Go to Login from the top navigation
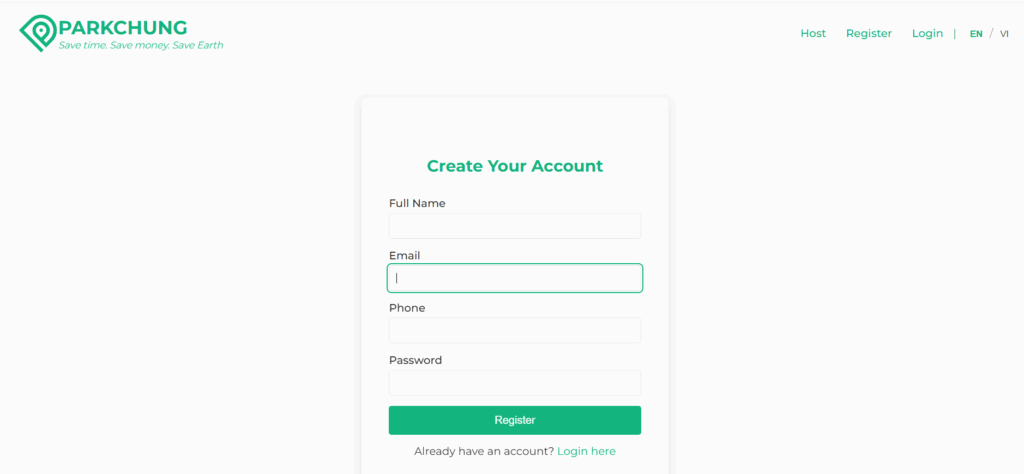1024x474 pixels. coord(927,33)
